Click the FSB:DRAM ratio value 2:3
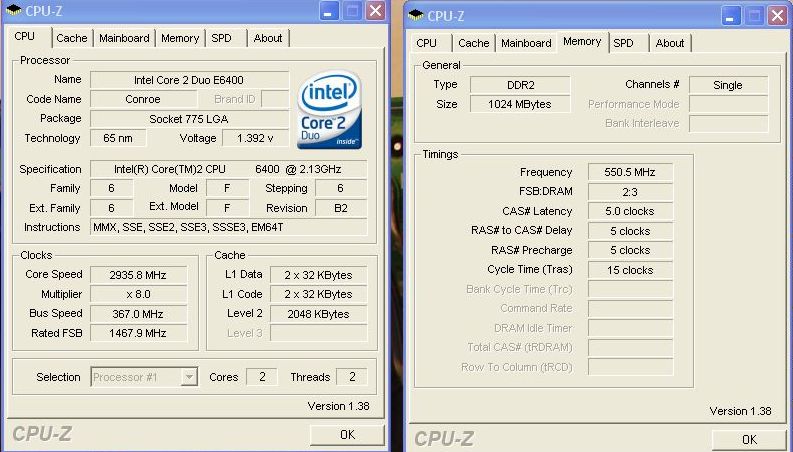The image size is (793, 452). pos(630,192)
